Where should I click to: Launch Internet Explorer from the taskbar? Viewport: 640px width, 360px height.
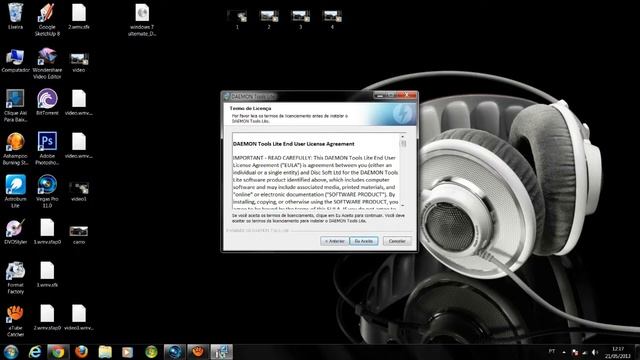pyautogui.click(x=35, y=351)
